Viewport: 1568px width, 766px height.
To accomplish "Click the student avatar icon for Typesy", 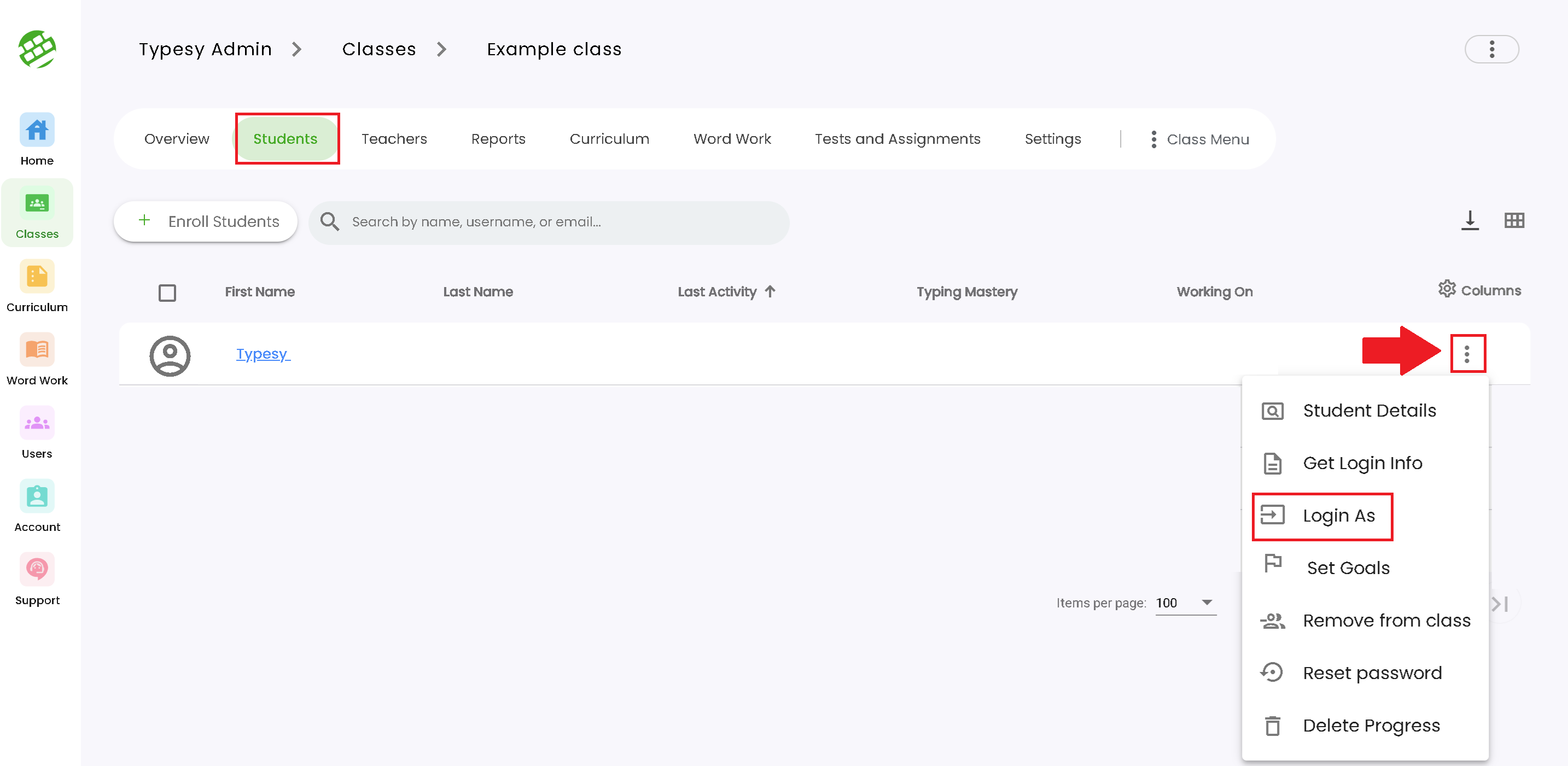I will coord(170,356).
